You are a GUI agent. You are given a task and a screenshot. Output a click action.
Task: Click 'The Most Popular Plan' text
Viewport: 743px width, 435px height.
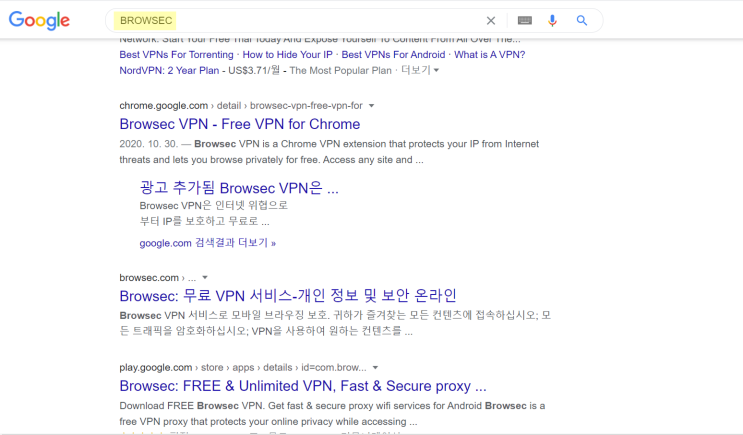pyautogui.click(x=340, y=70)
